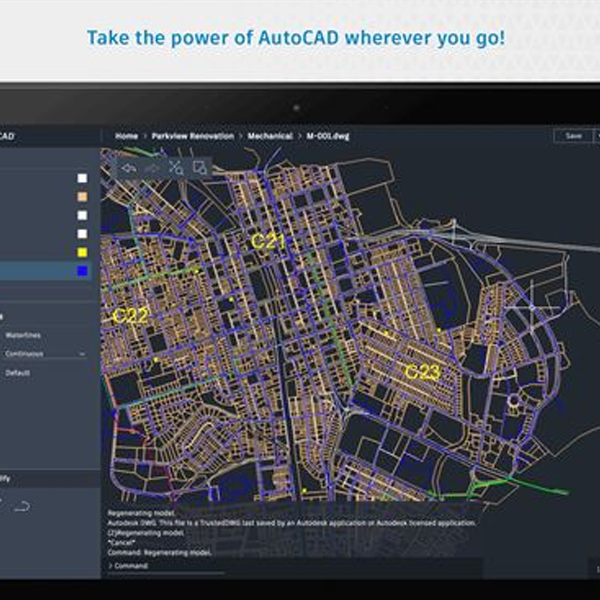Viewport: 600px width, 600px height.
Task: Click the Save button
Action: (572, 135)
